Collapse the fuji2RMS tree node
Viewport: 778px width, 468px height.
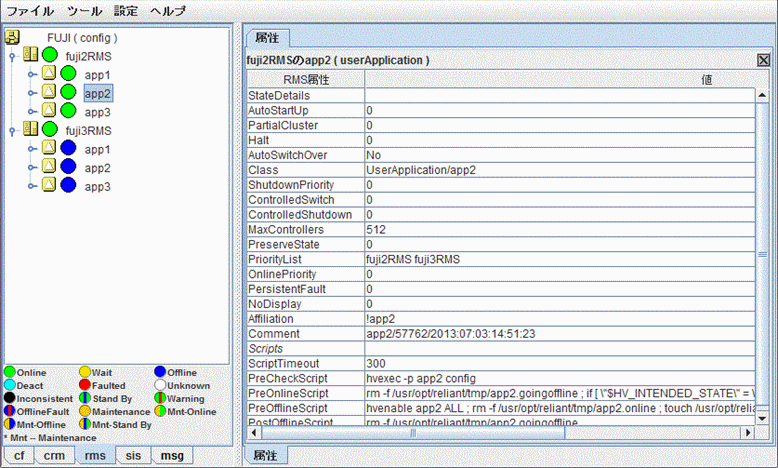[12, 57]
